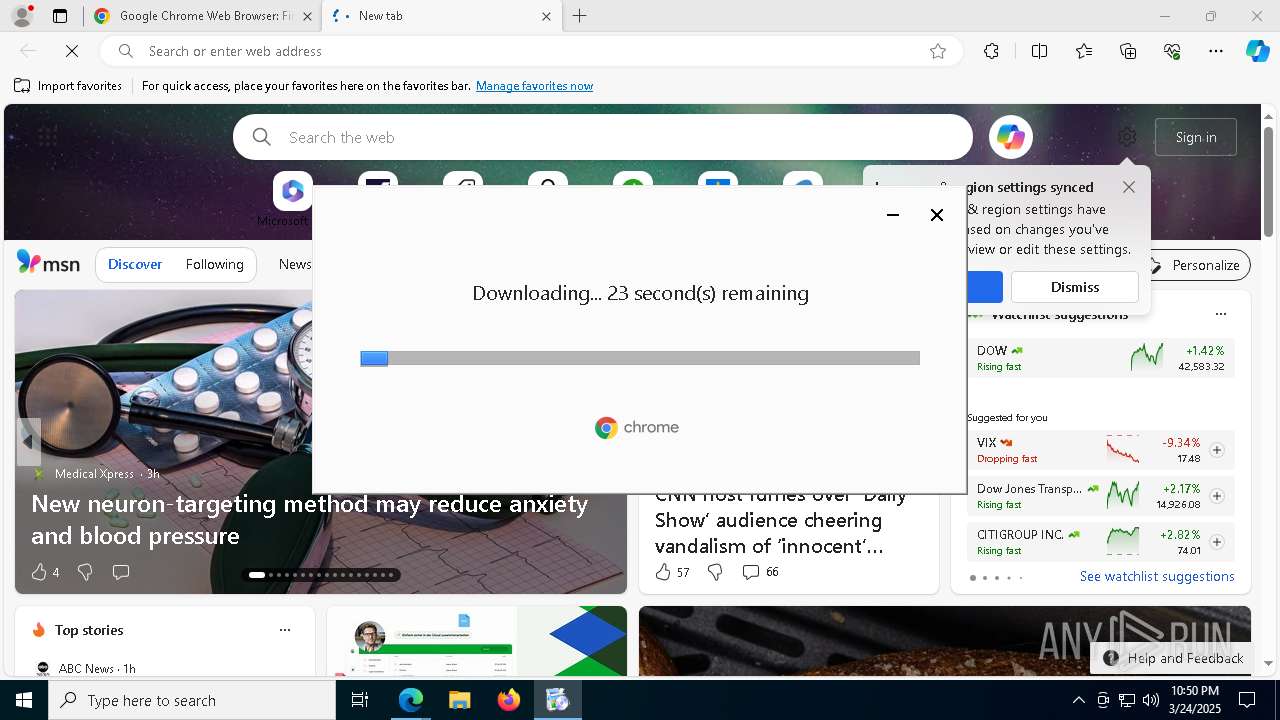Click the Sign in button
Screen dimensions: 1280x720
click(1196, 137)
